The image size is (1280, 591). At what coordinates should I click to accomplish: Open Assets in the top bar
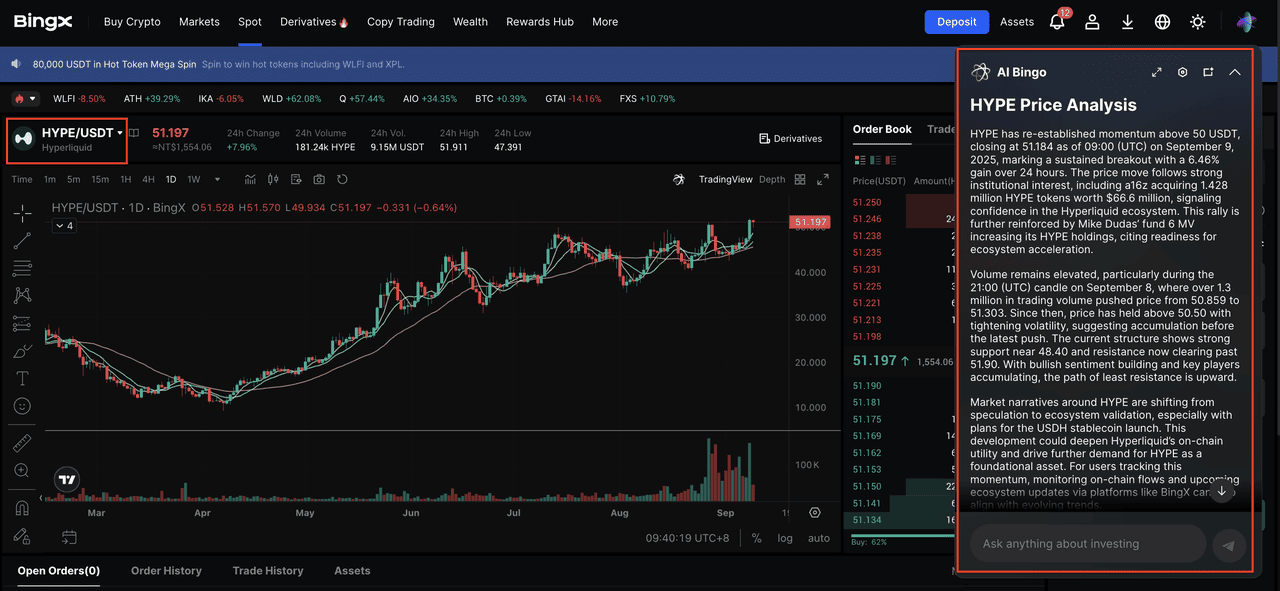1017,22
